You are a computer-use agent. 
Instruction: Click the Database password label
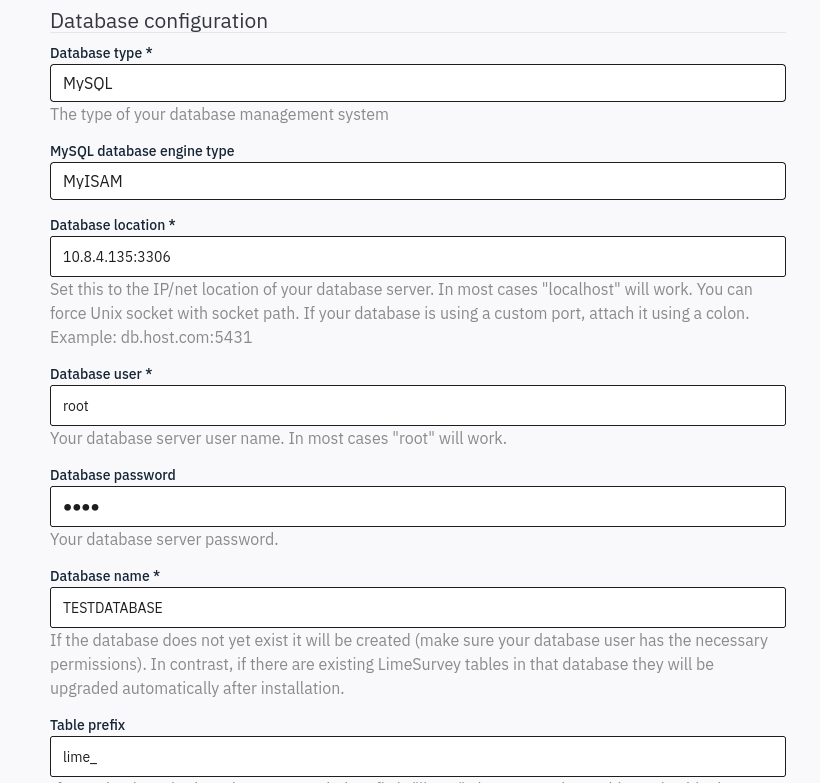(112, 475)
